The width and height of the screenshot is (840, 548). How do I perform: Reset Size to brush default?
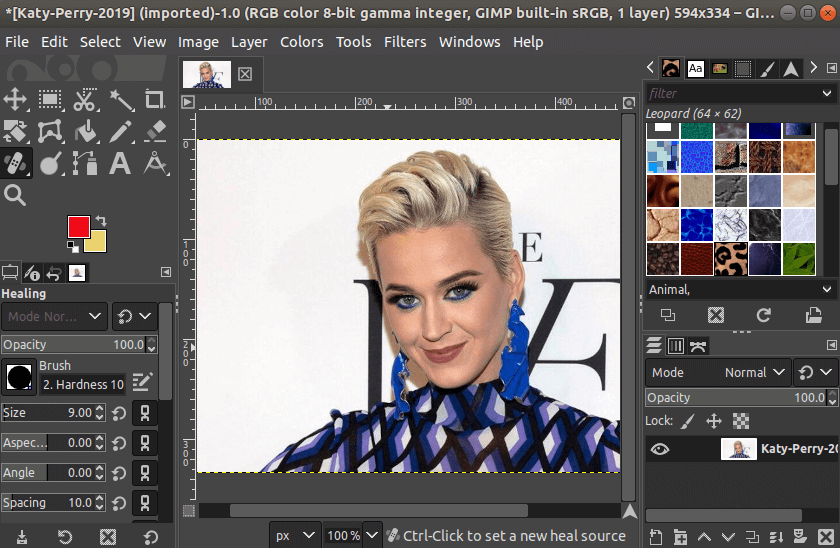click(x=118, y=413)
